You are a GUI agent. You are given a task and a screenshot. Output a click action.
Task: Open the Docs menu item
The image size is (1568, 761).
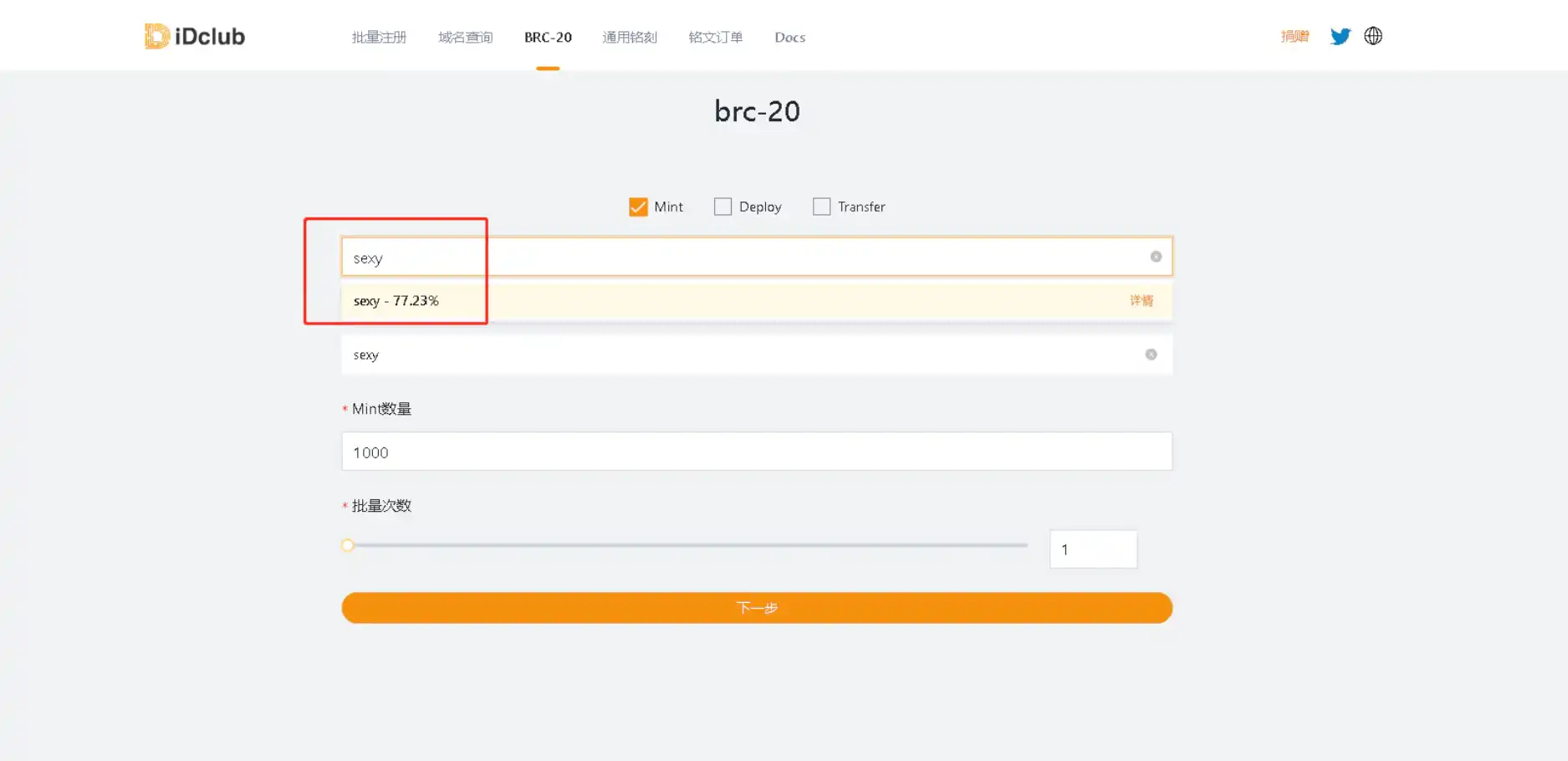point(789,37)
